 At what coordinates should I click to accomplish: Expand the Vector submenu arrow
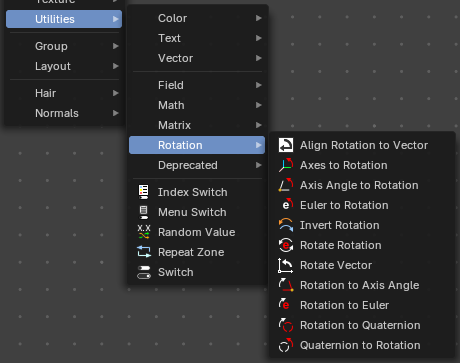click(258, 58)
